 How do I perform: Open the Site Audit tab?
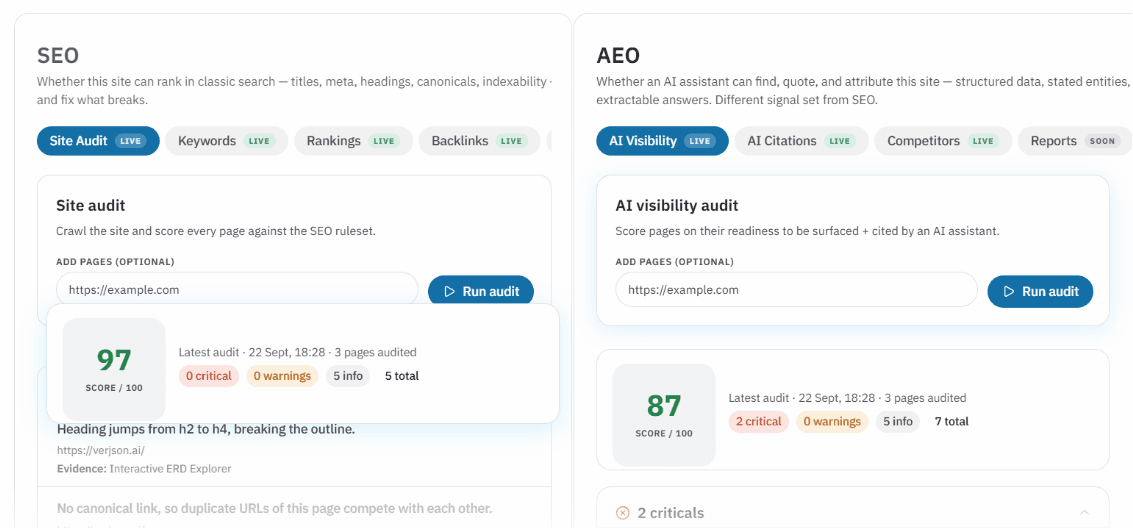pos(98,141)
